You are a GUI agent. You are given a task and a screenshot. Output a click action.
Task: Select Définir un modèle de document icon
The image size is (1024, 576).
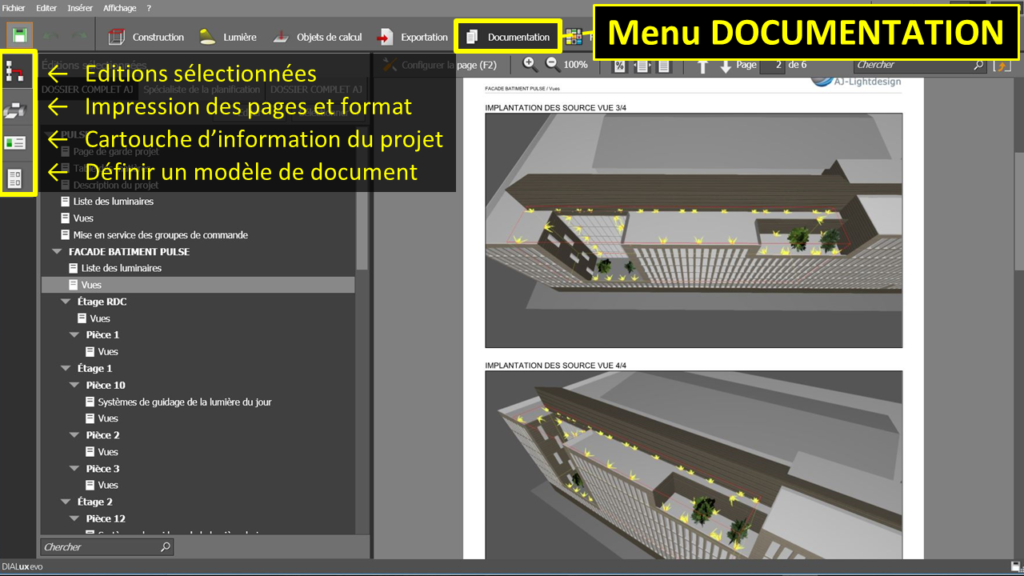17,177
